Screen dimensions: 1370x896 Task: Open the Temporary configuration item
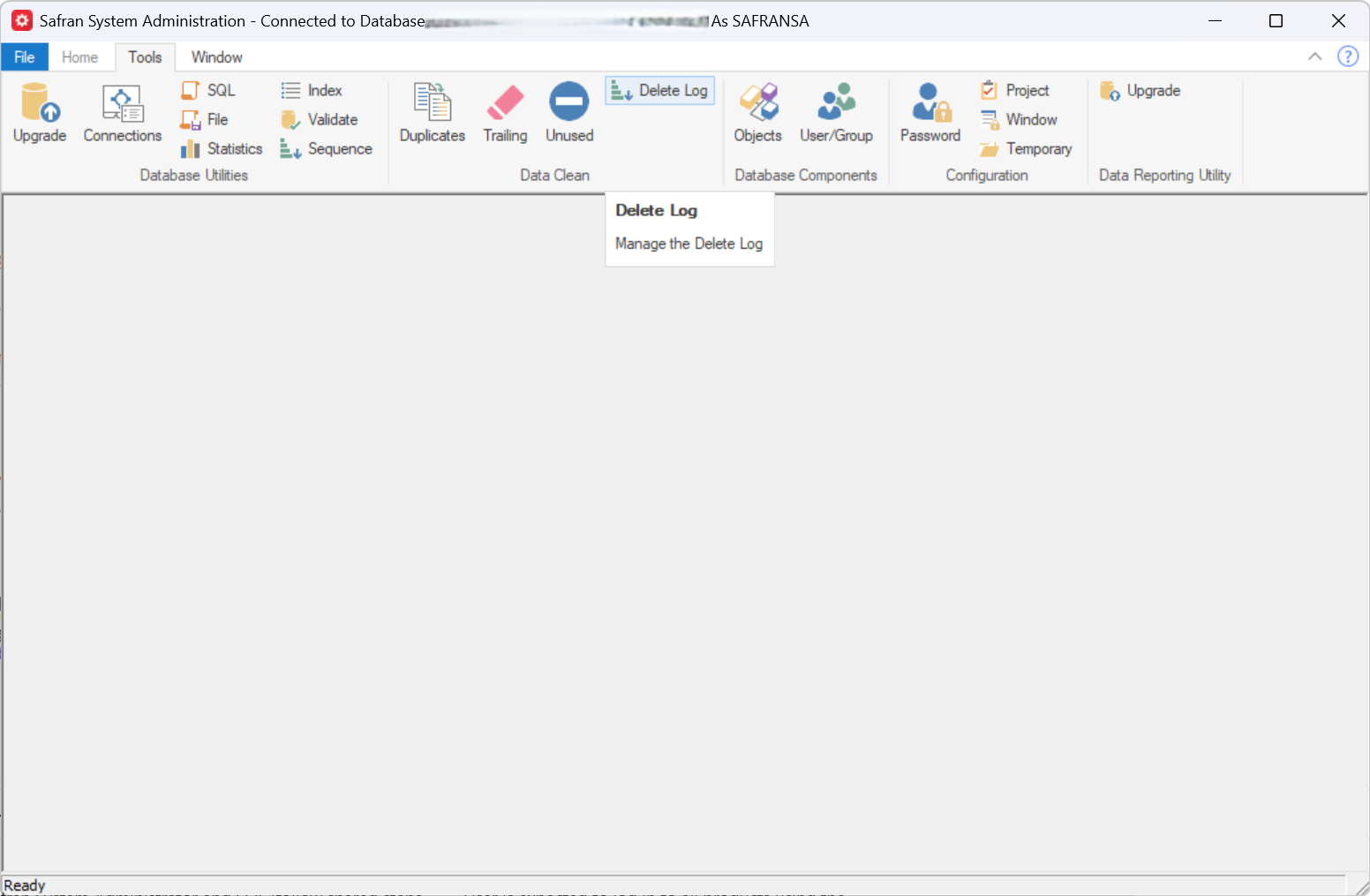point(1026,148)
